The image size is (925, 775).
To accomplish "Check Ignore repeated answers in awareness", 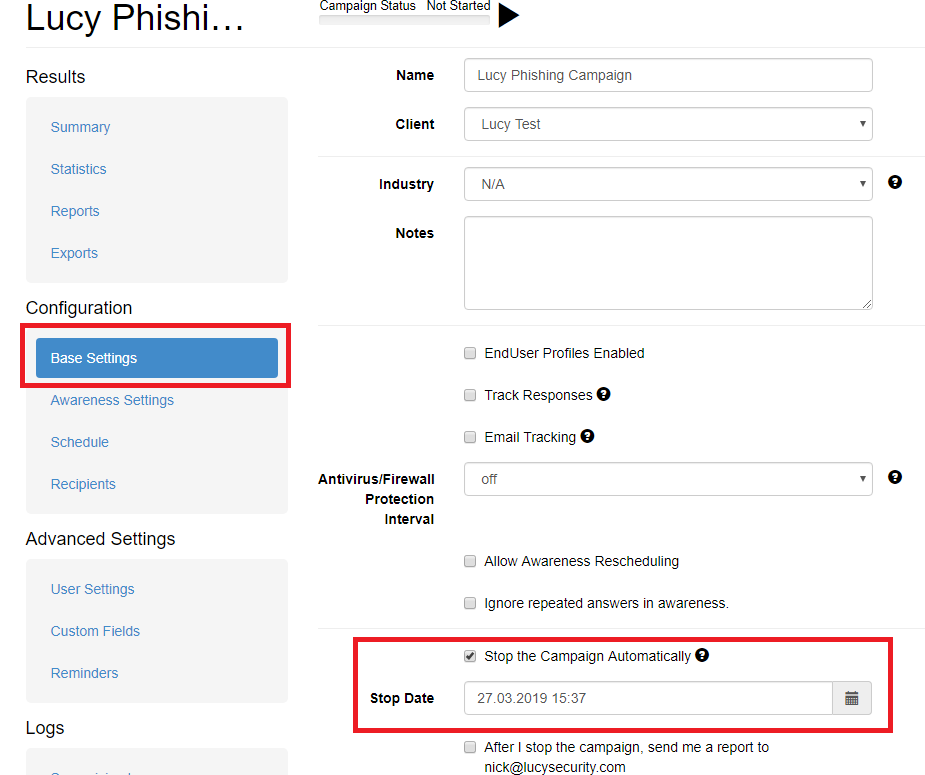I will pyautogui.click(x=470, y=603).
